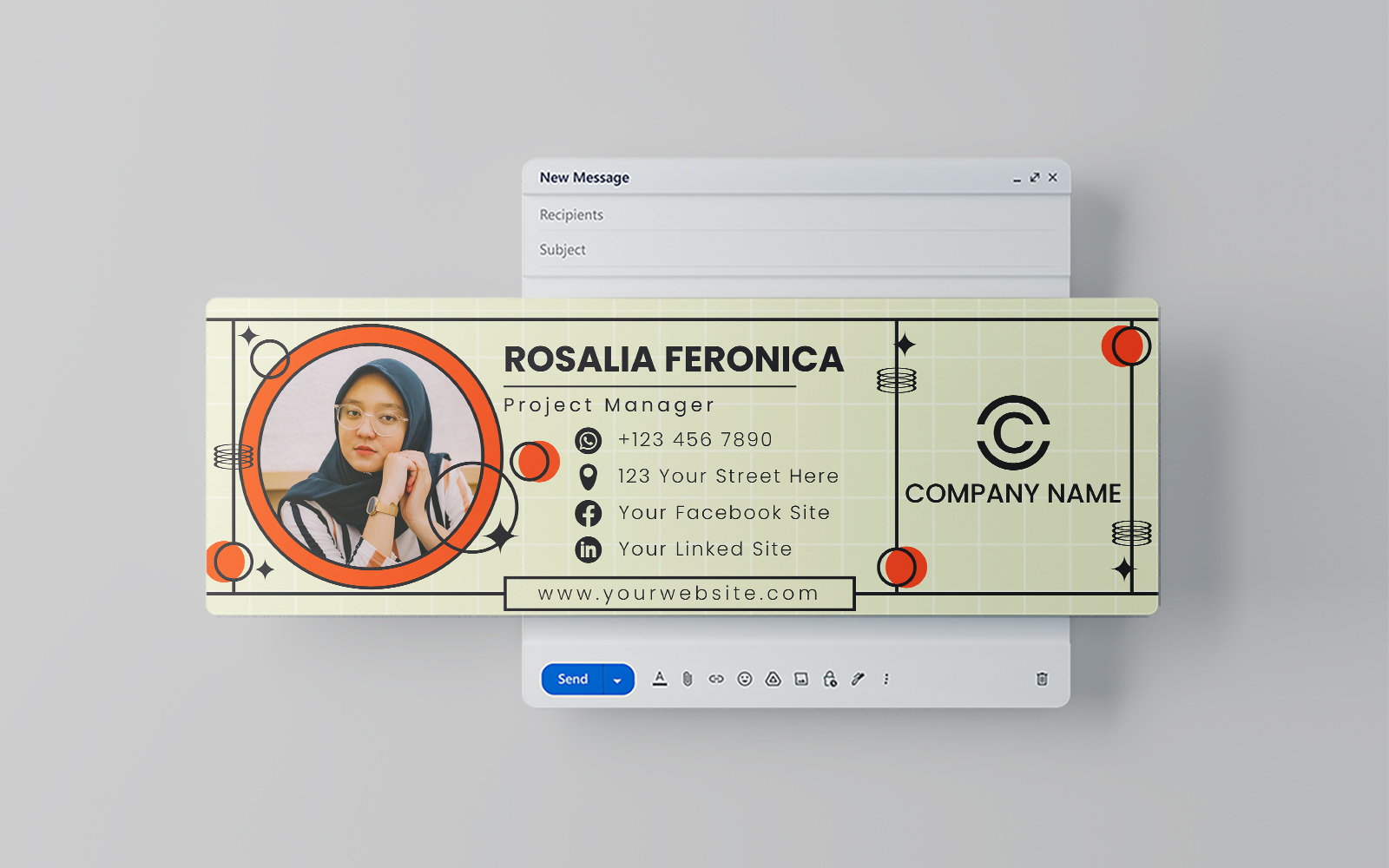1389x868 pixels.
Task: Open the emoji picker smiley icon
Action: click(x=745, y=679)
